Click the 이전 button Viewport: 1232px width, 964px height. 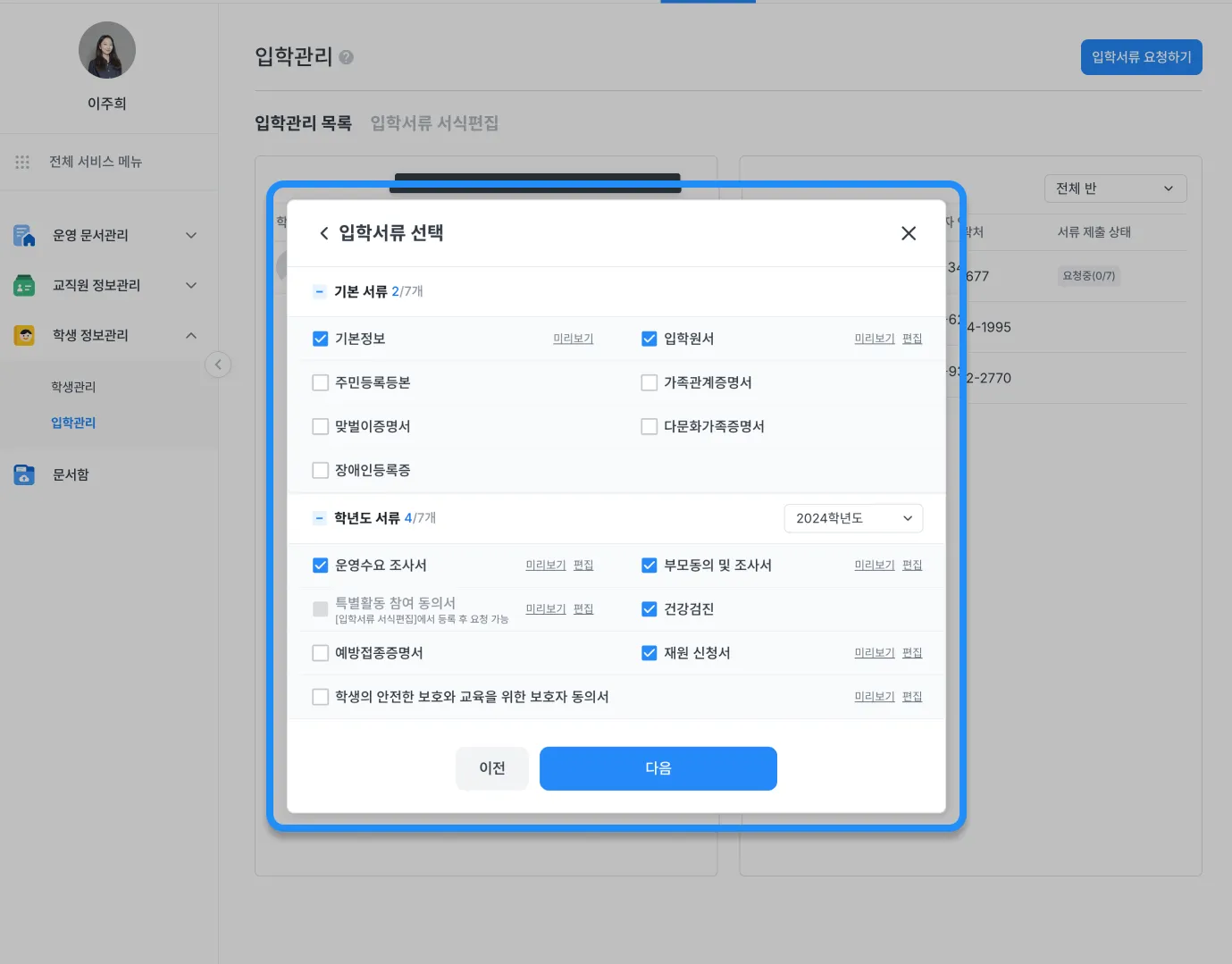point(492,768)
